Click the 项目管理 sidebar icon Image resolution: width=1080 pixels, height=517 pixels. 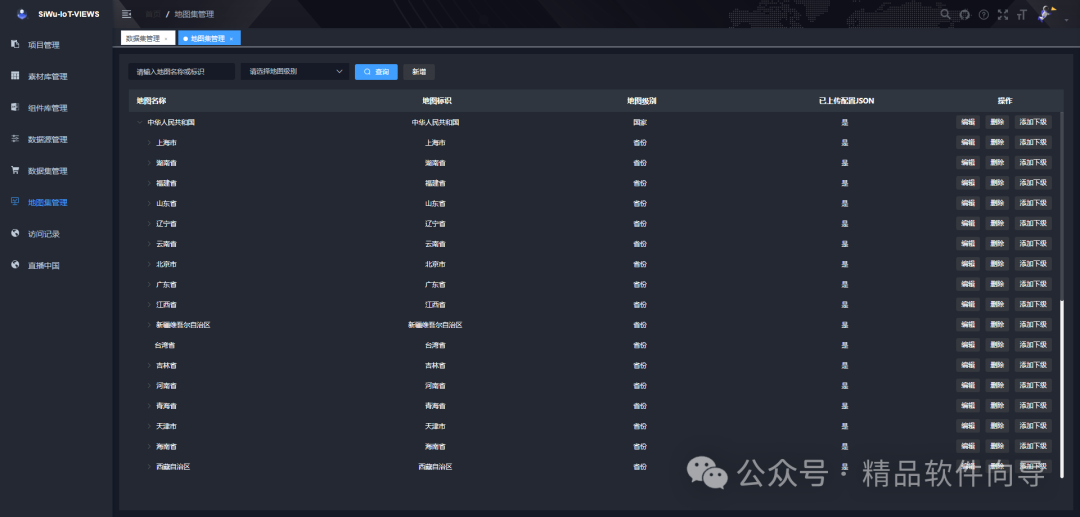(x=15, y=45)
